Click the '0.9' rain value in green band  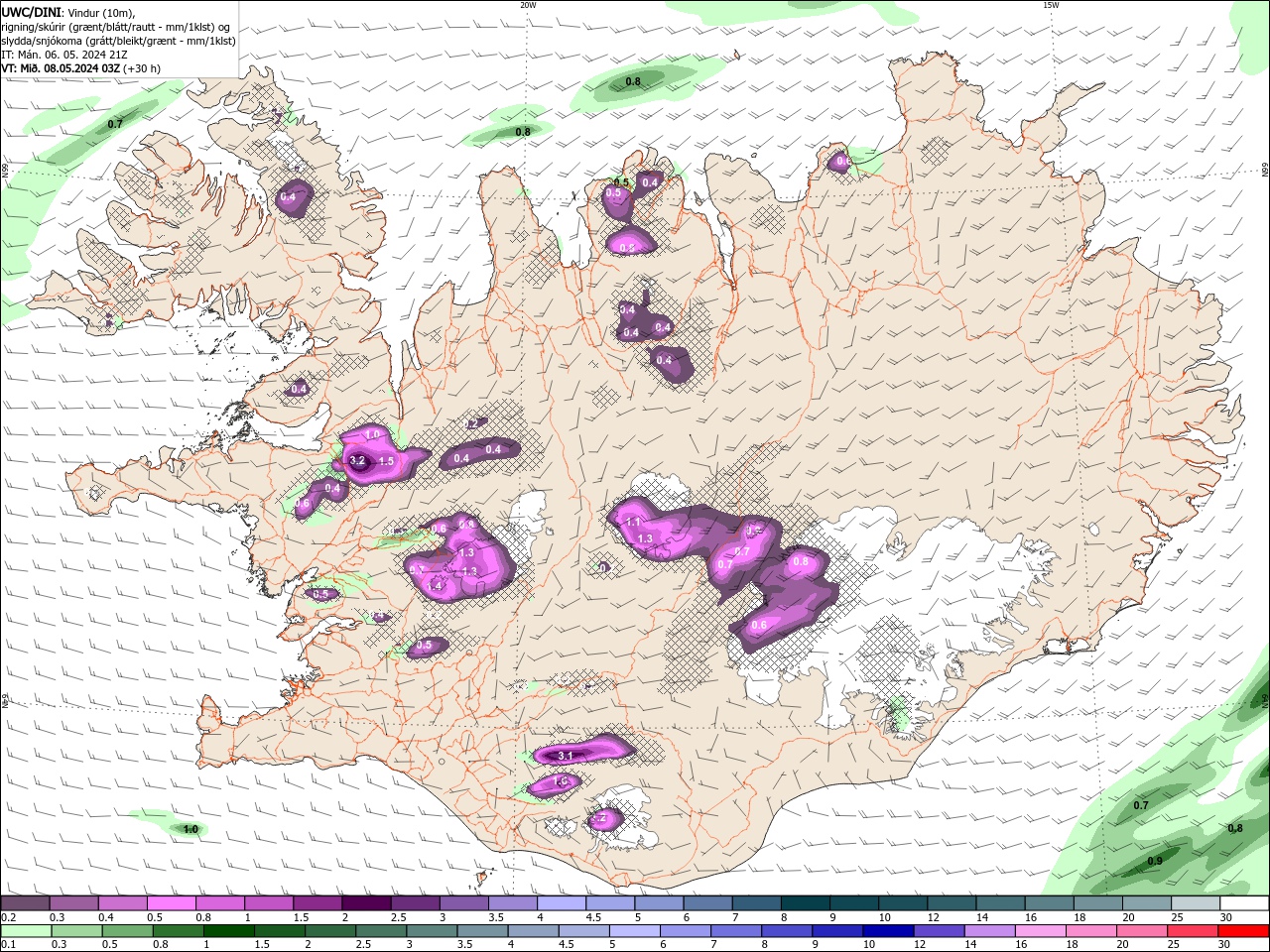[x=1155, y=861]
